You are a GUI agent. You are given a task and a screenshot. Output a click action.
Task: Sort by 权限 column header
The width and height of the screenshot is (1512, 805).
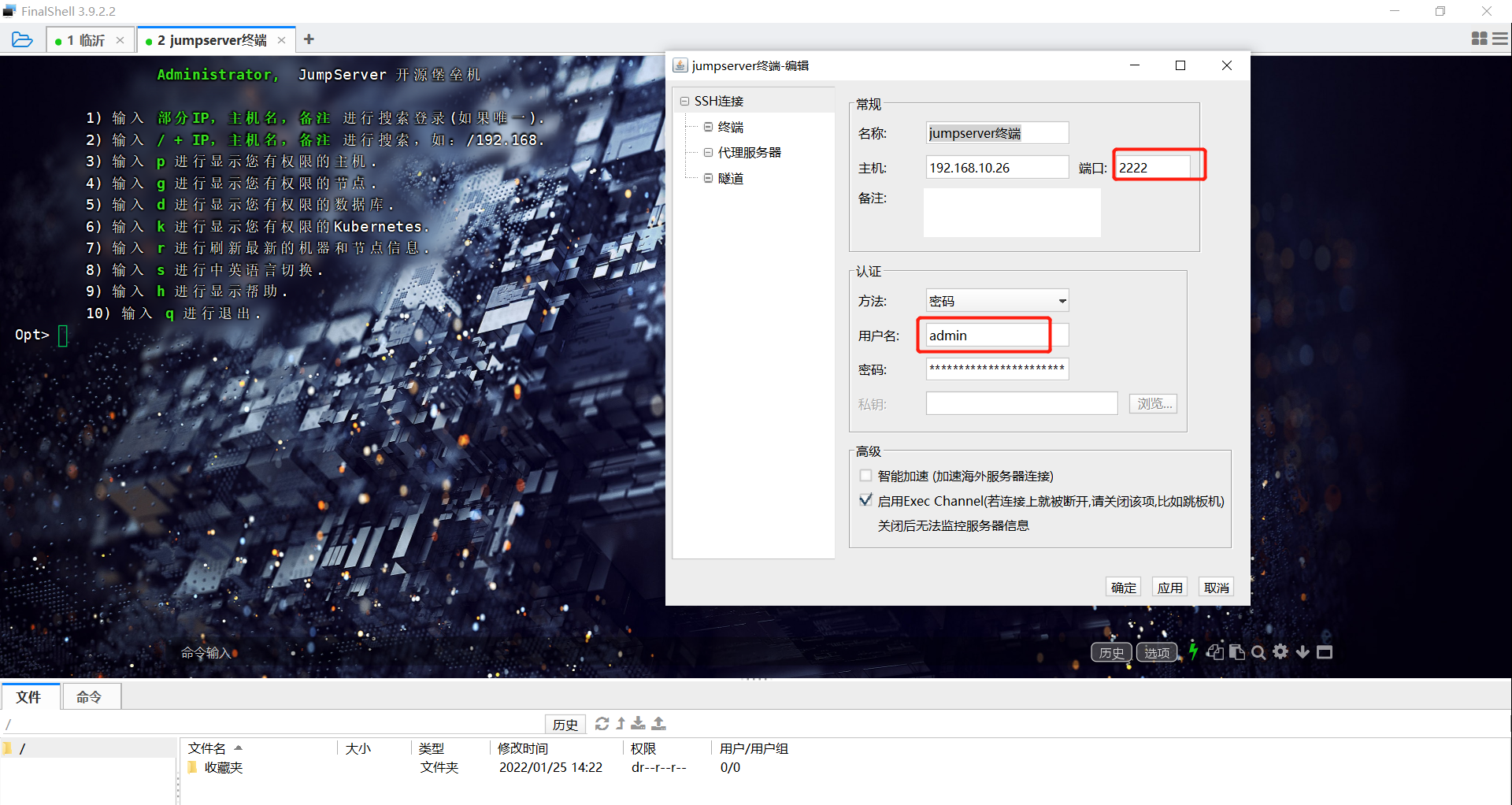pos(667,748)
